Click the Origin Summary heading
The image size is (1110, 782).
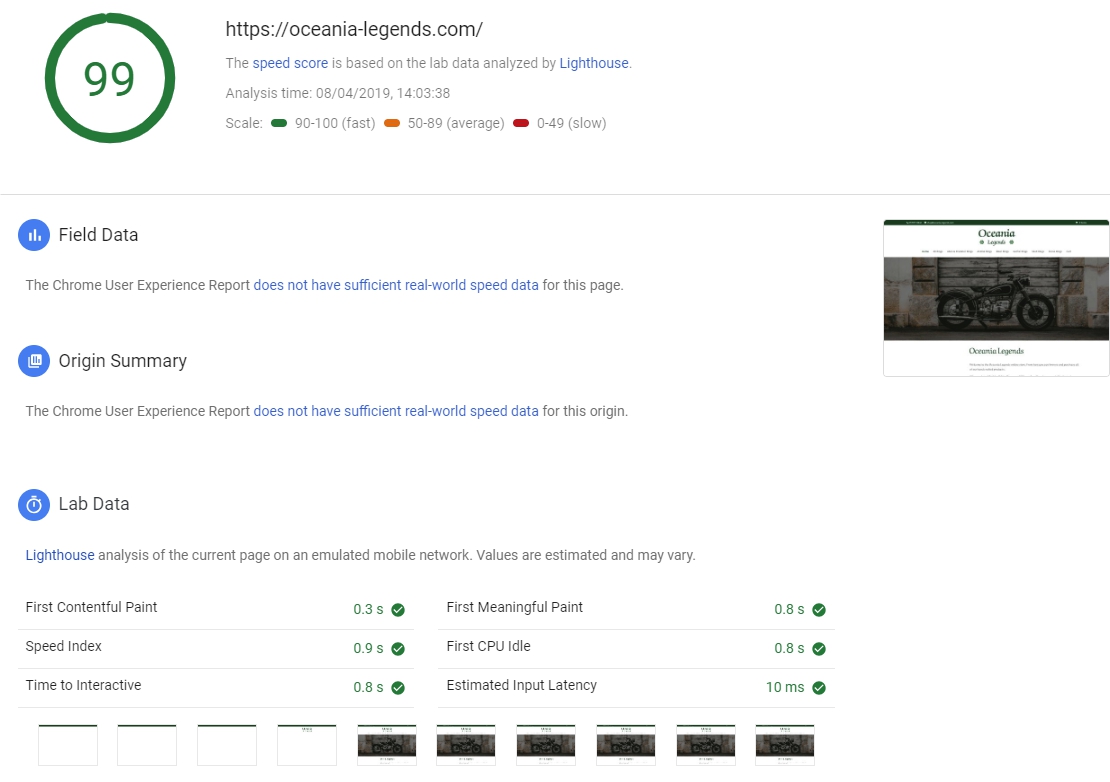click(122, 361)
